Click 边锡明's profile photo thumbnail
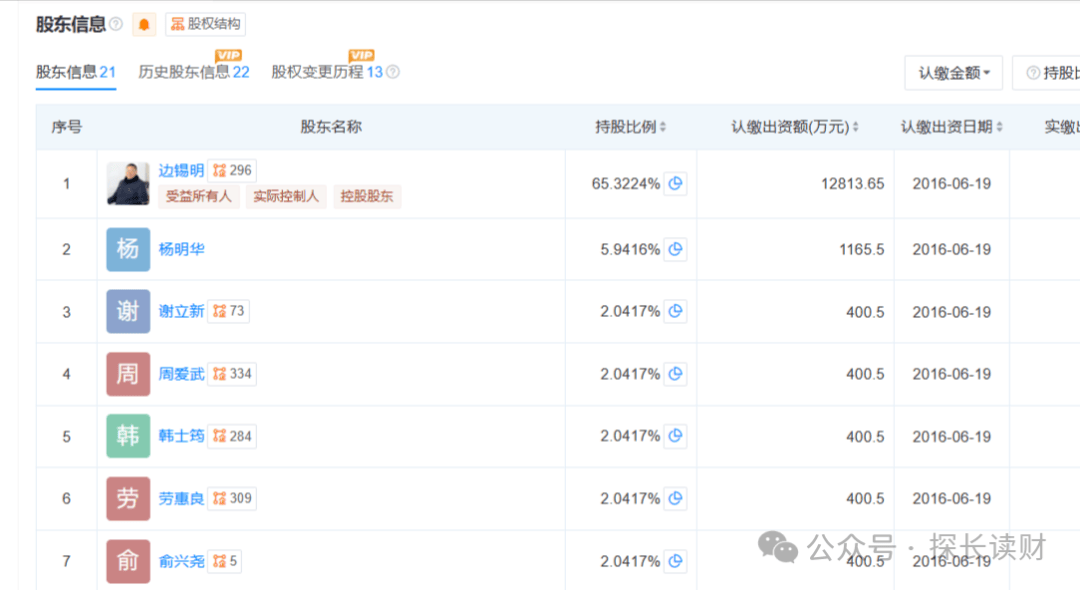Screen dimensions: 1080x590 coord(128,184)
